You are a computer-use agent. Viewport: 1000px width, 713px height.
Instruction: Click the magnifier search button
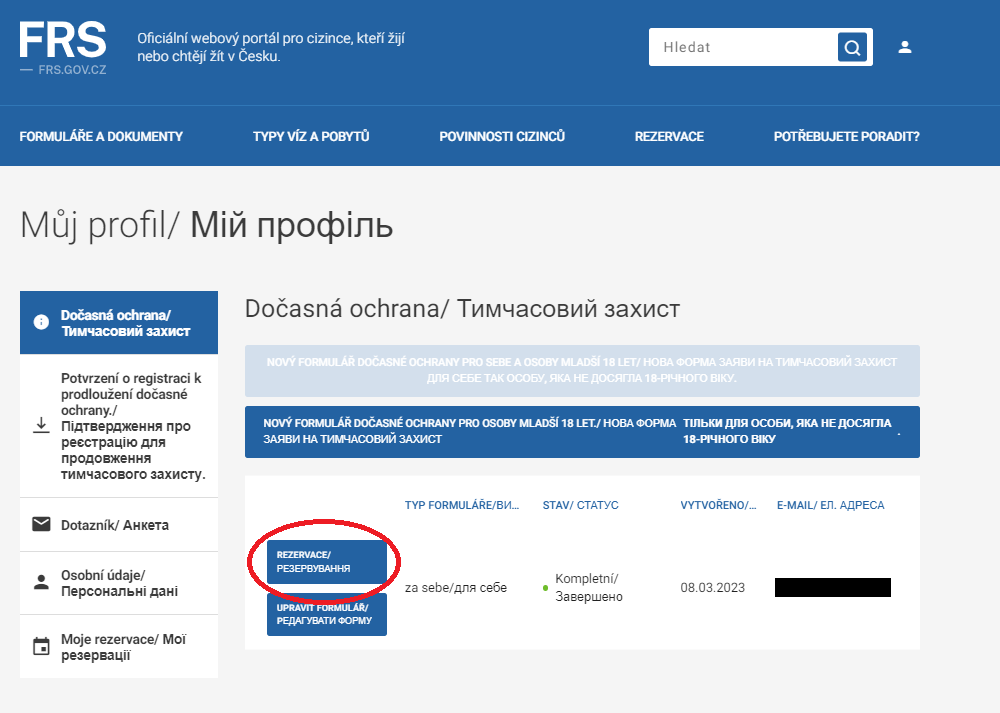(x=851, y=47)
